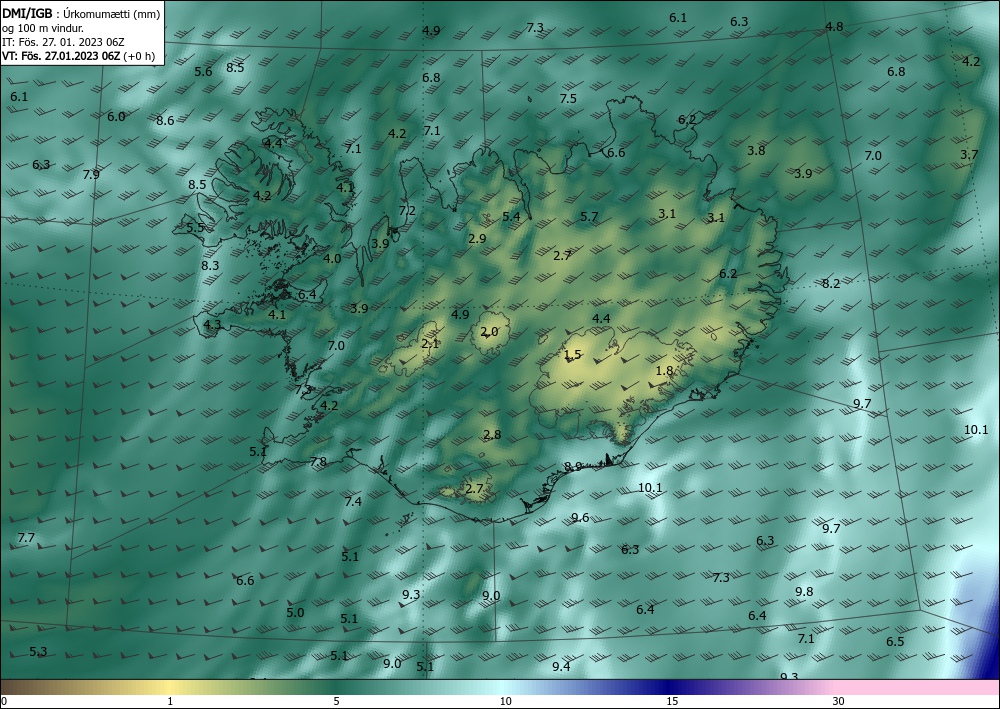Click the 3.7 value on the map
The width and height of the screenshot is (1000, 709).
pos(969,155)
